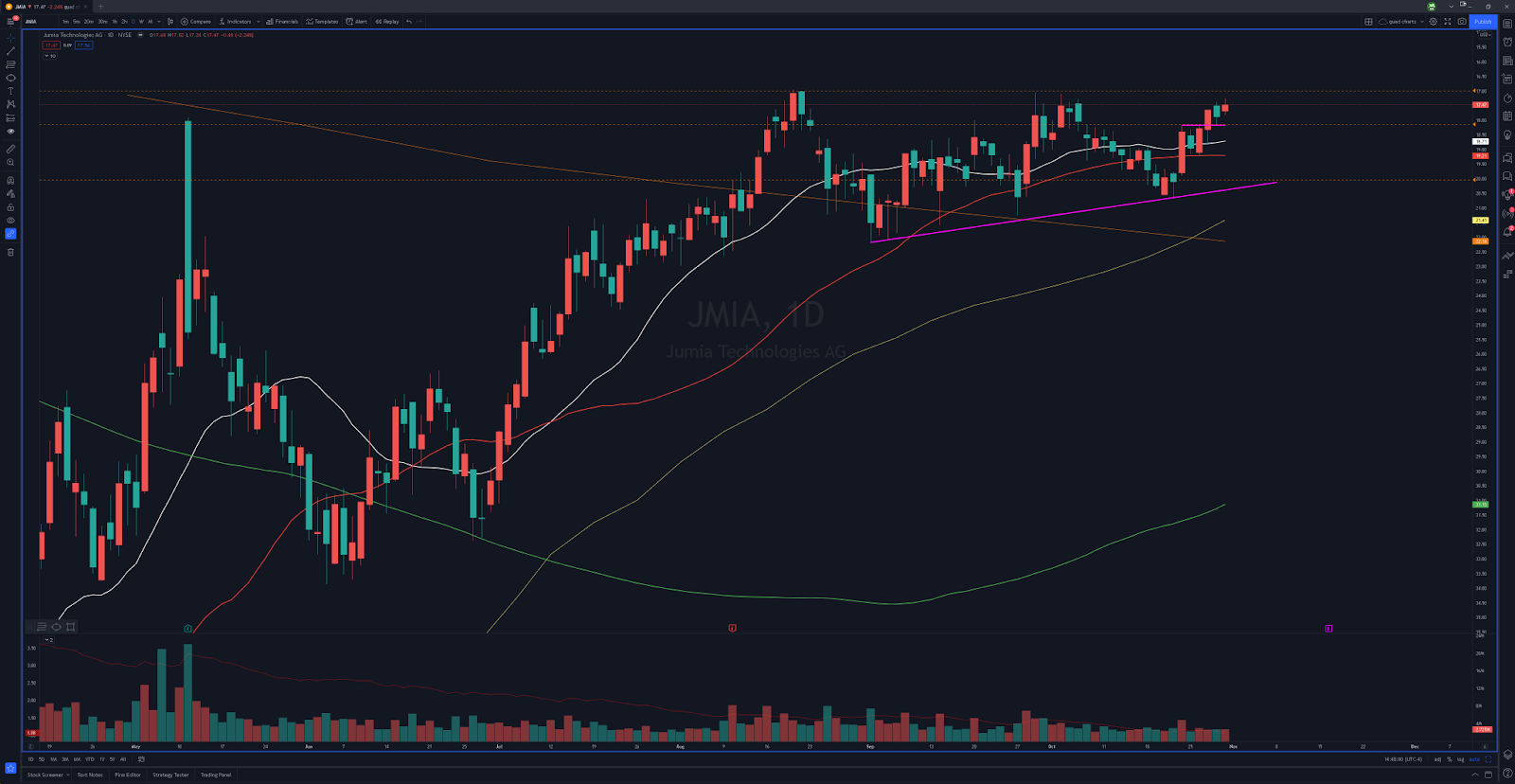Screen dimensions: 1515x784
Task: Toggle lock all drawing tools
Action: [x=10, y=206]
